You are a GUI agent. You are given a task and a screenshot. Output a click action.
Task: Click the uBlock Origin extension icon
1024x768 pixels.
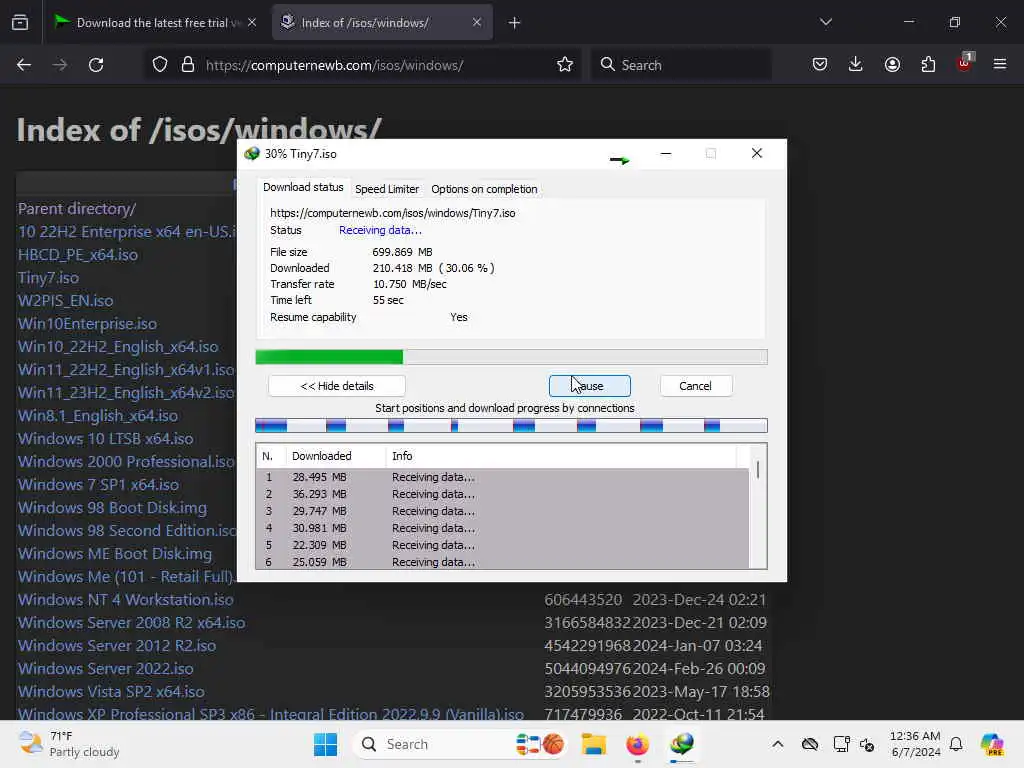(964, 63)
